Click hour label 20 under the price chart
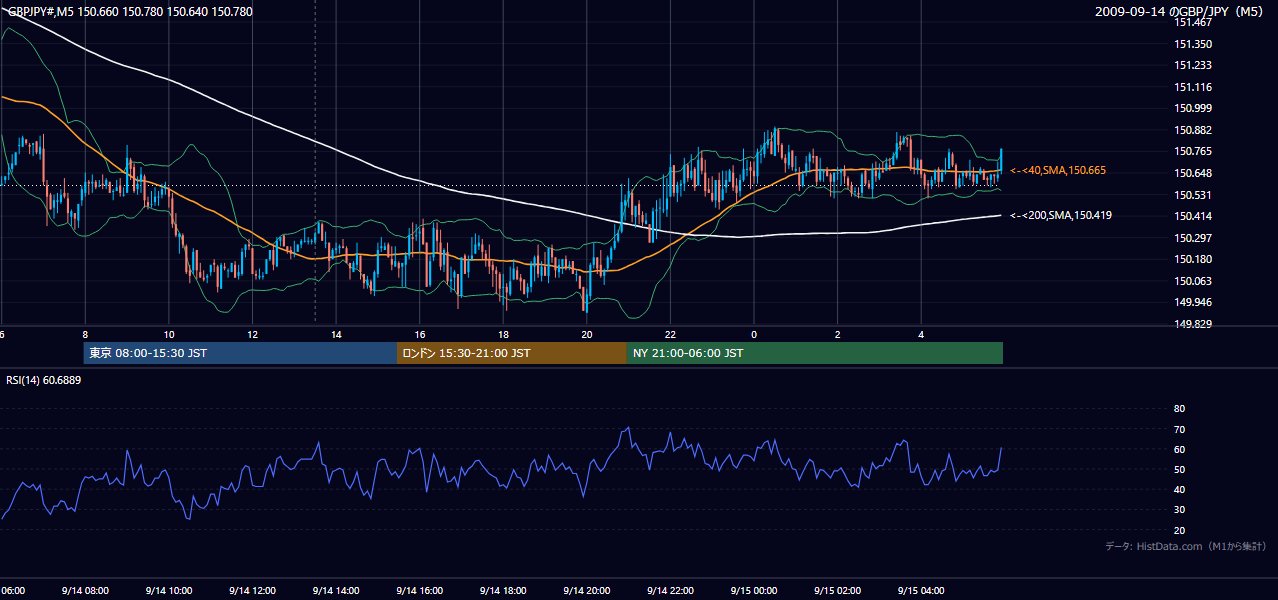Screen dimensions: 1278x600 (x=587, y=335)
